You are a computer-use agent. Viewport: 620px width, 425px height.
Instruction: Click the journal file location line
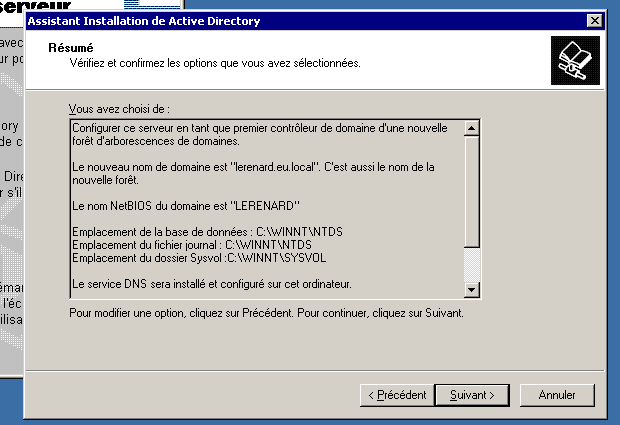click(192, 245)
